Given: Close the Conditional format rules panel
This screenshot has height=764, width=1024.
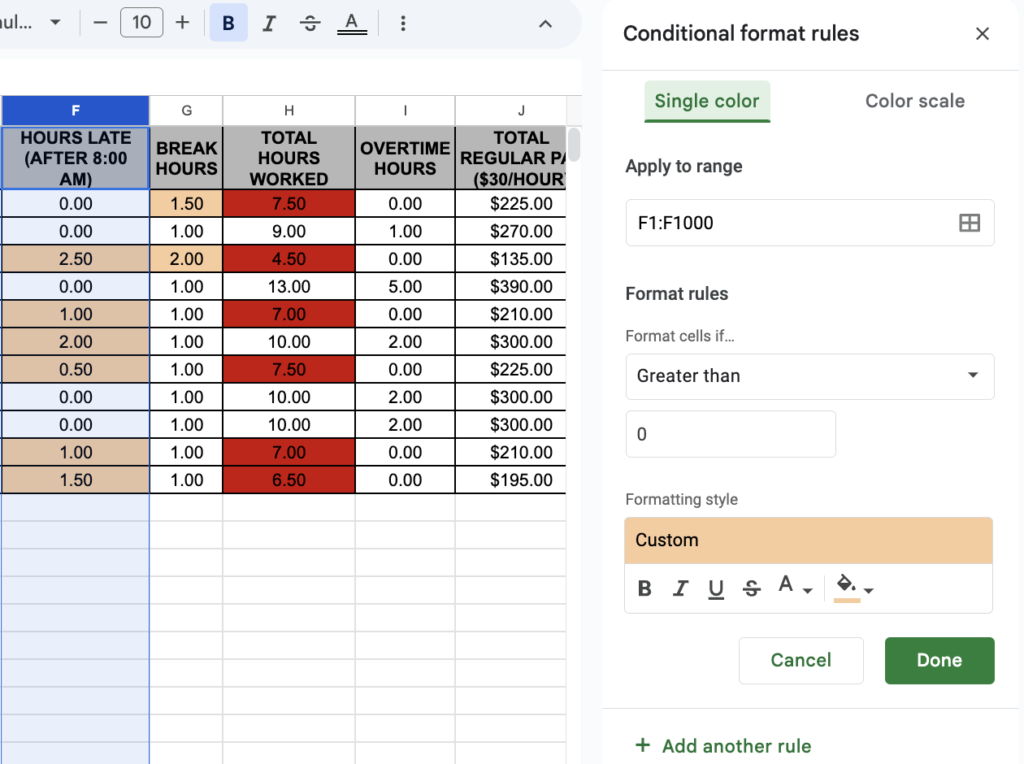Looking at the screenshot, I should (982, 33).
